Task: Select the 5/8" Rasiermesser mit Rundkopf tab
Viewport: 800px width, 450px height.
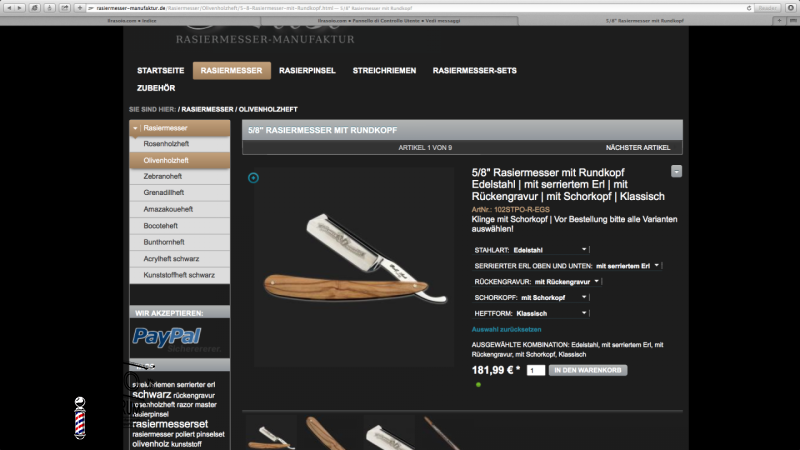Action: [644, 20]
